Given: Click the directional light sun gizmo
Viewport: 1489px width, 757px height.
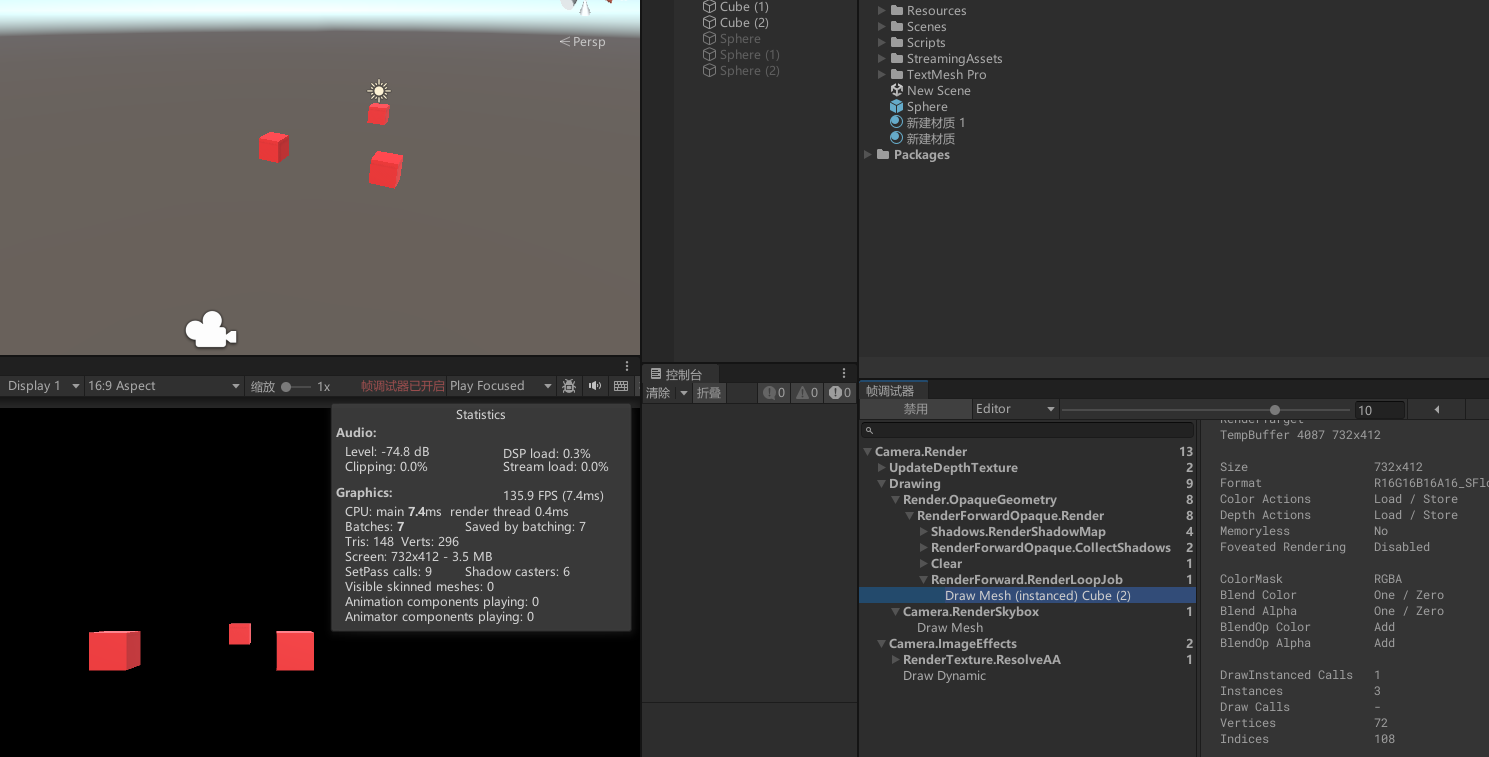Looking at the screenshot, I should (379, 91).
